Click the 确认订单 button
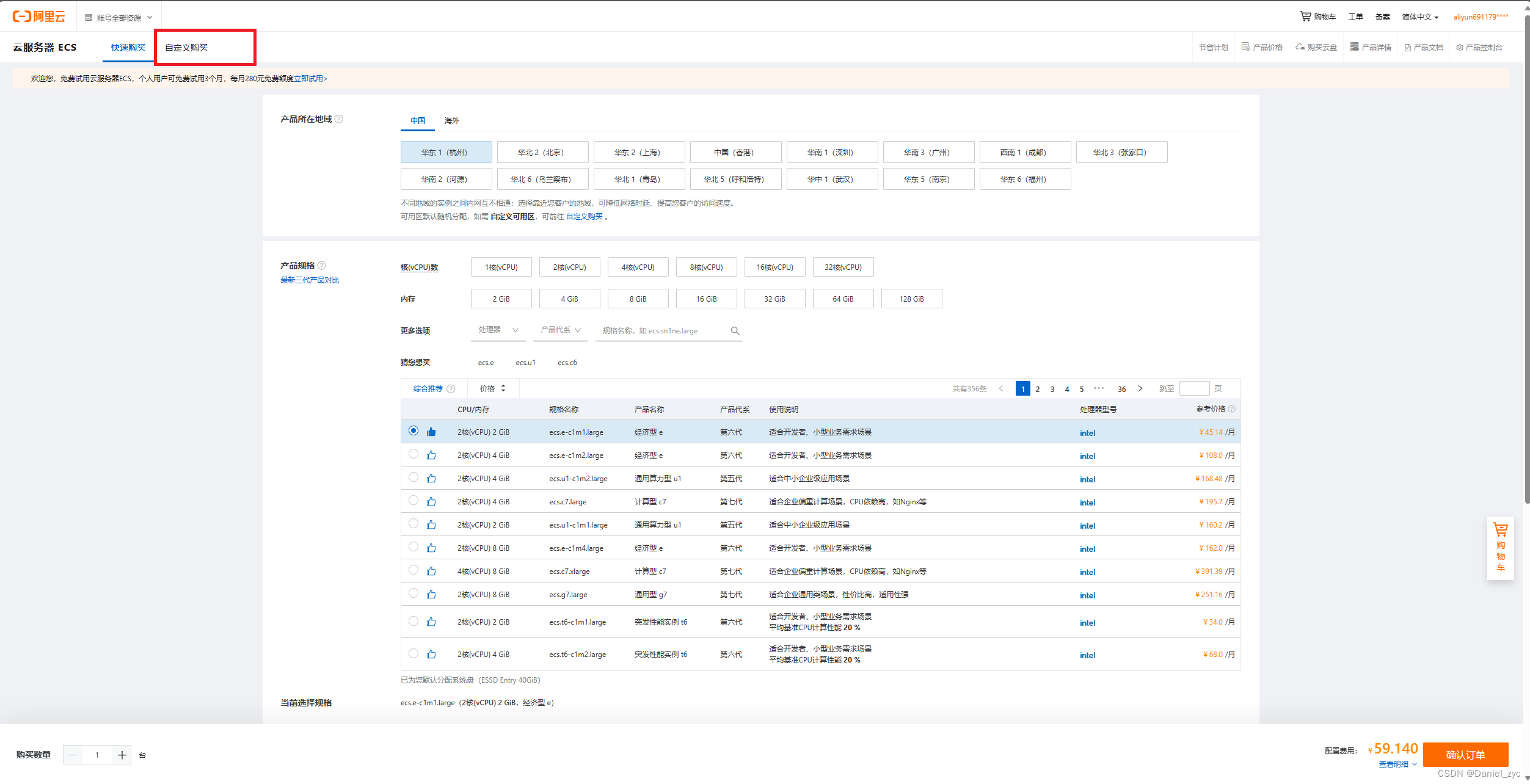This screenshot has width=1530, height=784. pos(1465,755)
